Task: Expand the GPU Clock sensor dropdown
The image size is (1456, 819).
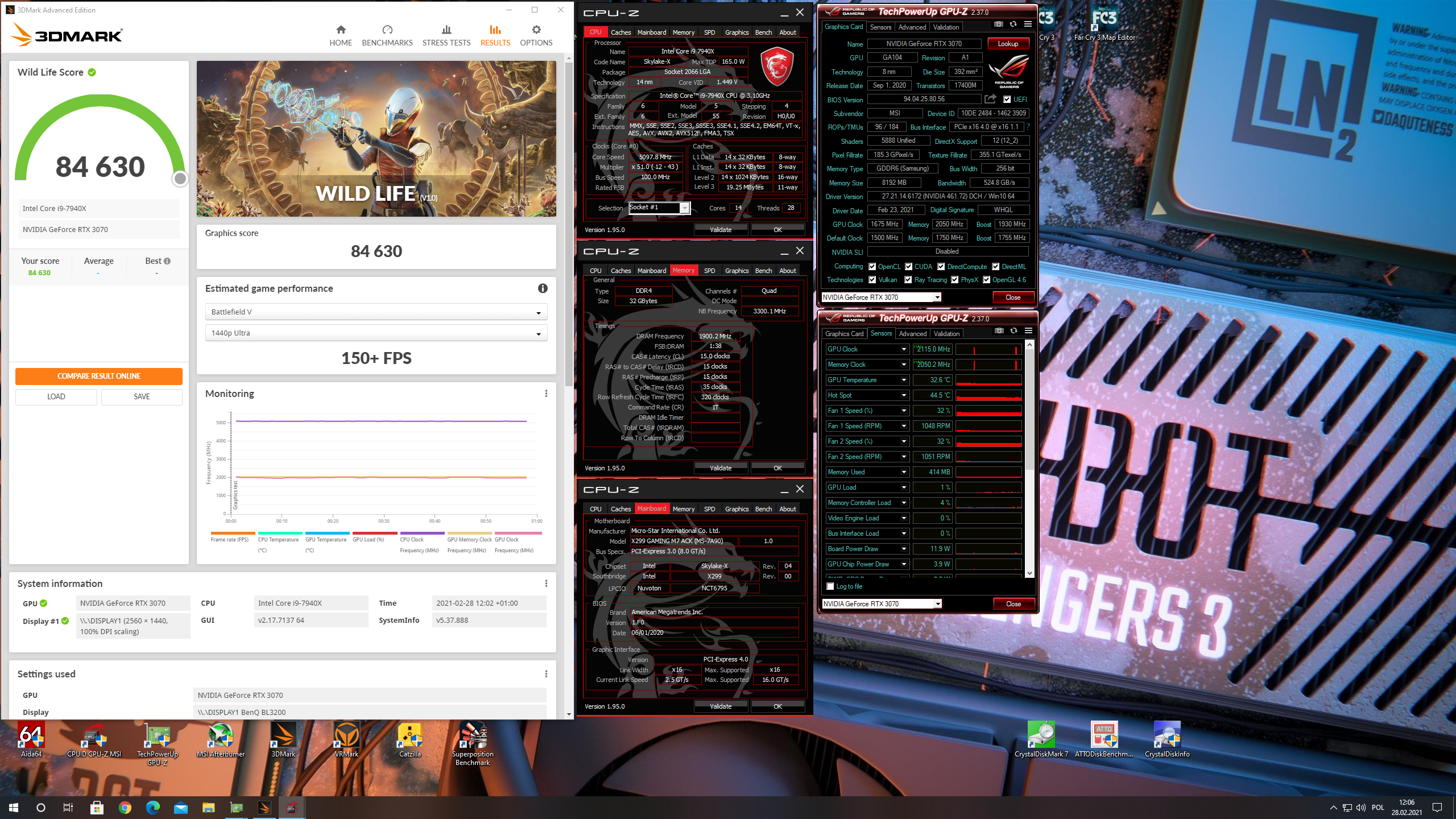Action: click(904, 349)
